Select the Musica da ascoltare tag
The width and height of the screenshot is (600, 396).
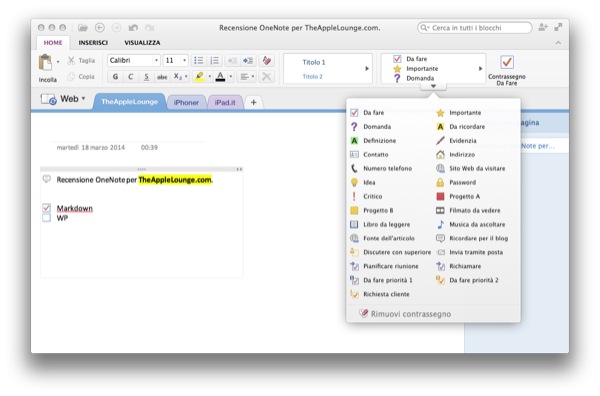471,224
